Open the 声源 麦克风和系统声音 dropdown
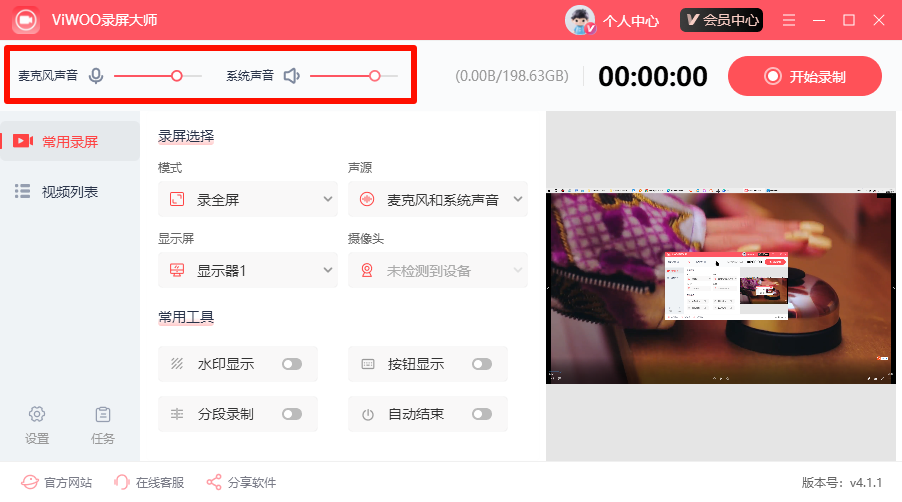The image size is (902, 502). (x=437, y=200)
